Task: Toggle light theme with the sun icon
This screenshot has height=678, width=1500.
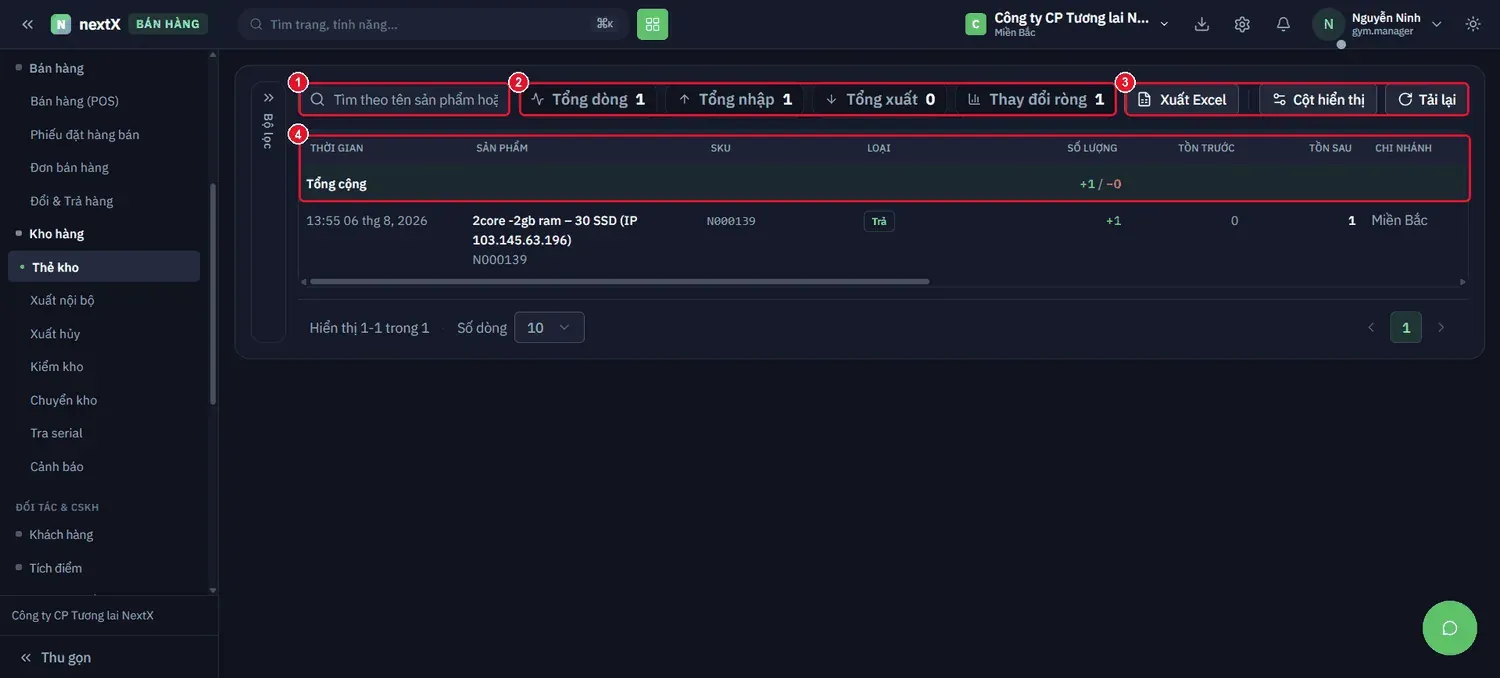Action: tap(1473, 24)
